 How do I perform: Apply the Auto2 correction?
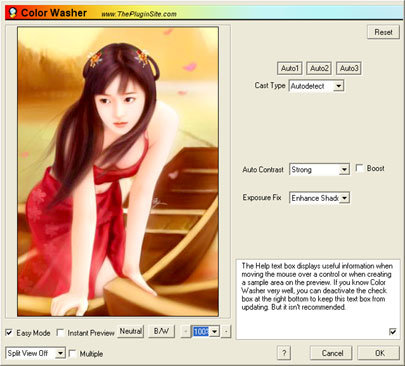point(319,68)
